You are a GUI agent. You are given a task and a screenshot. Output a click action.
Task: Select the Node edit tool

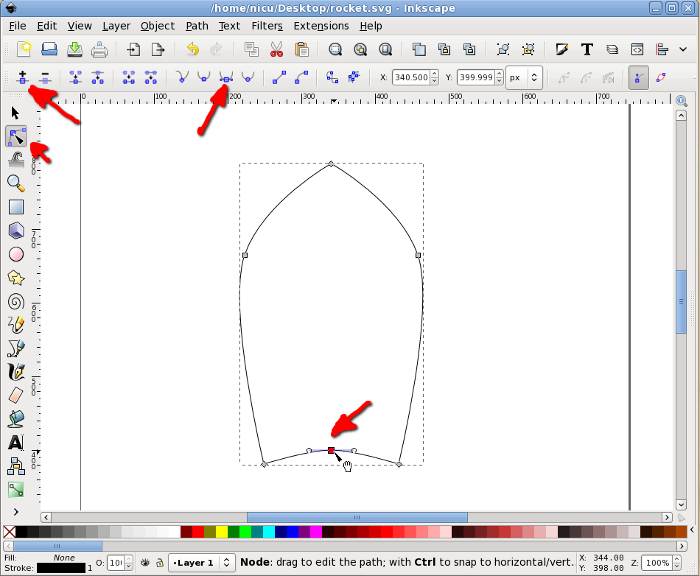(16, 137)
